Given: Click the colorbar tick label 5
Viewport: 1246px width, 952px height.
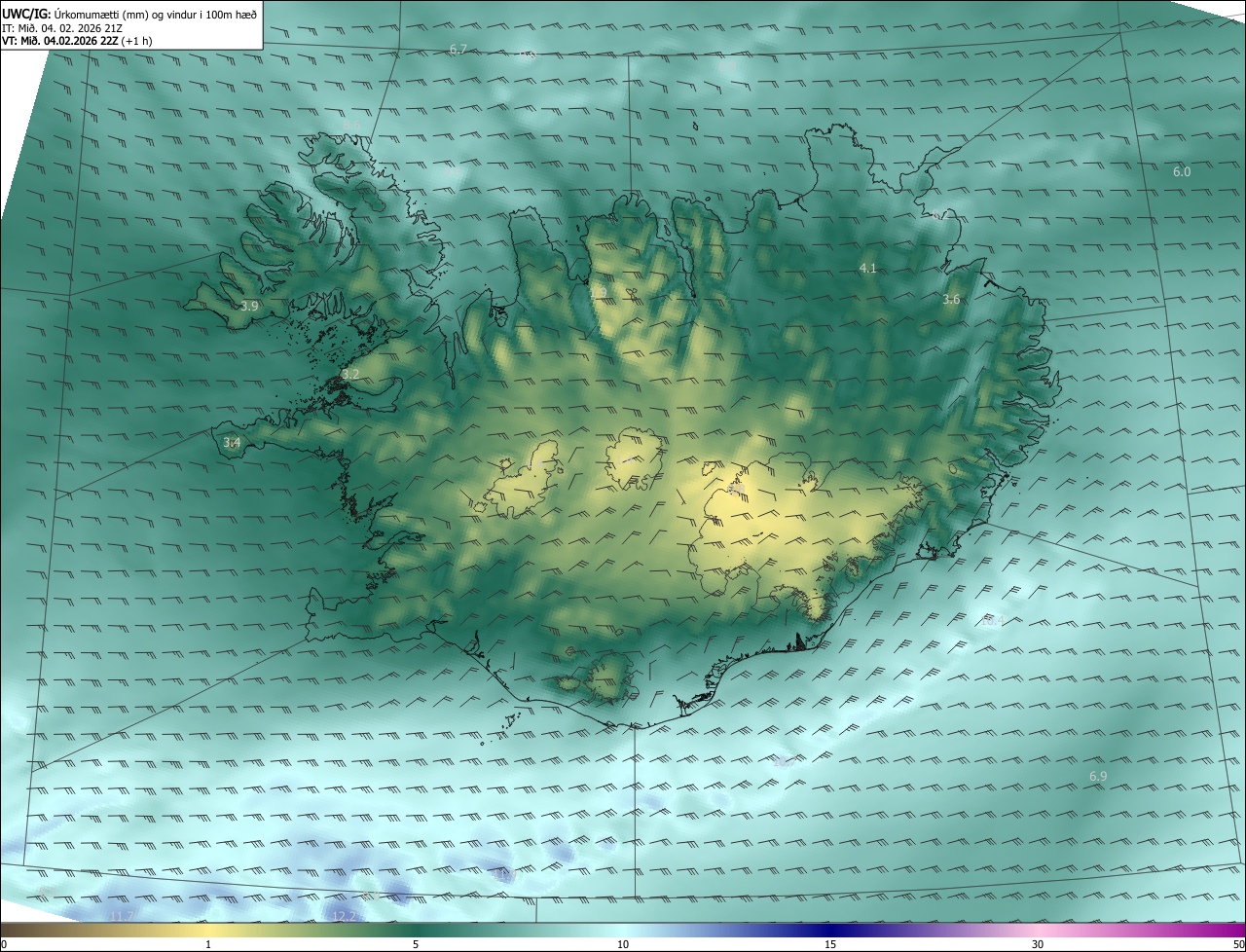Looking at the screenshot, I should [416, 944].
